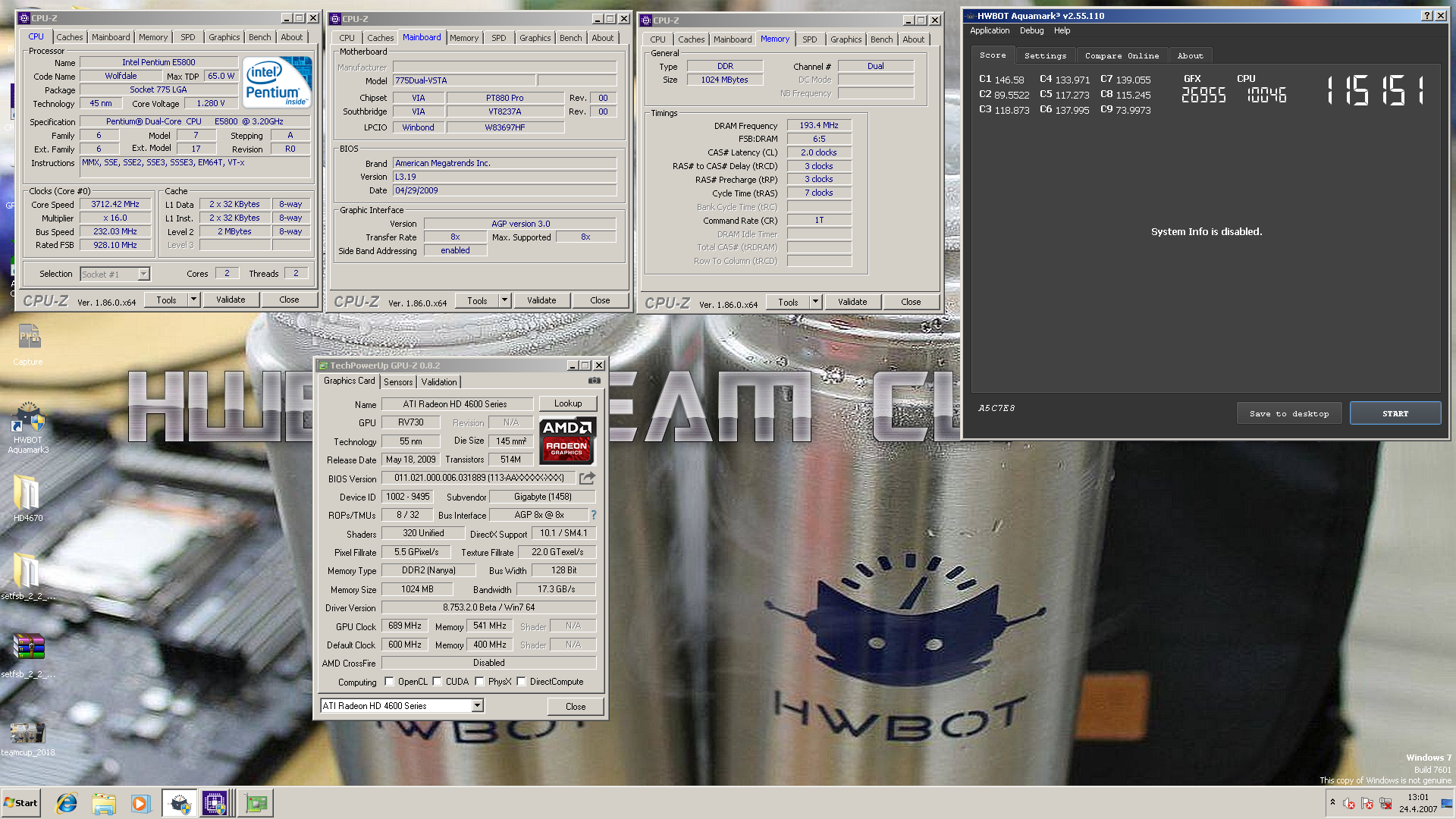Click the AMD Radeon Graphics logo
The width and height of the screenshot is (1456, 819).
567,441
